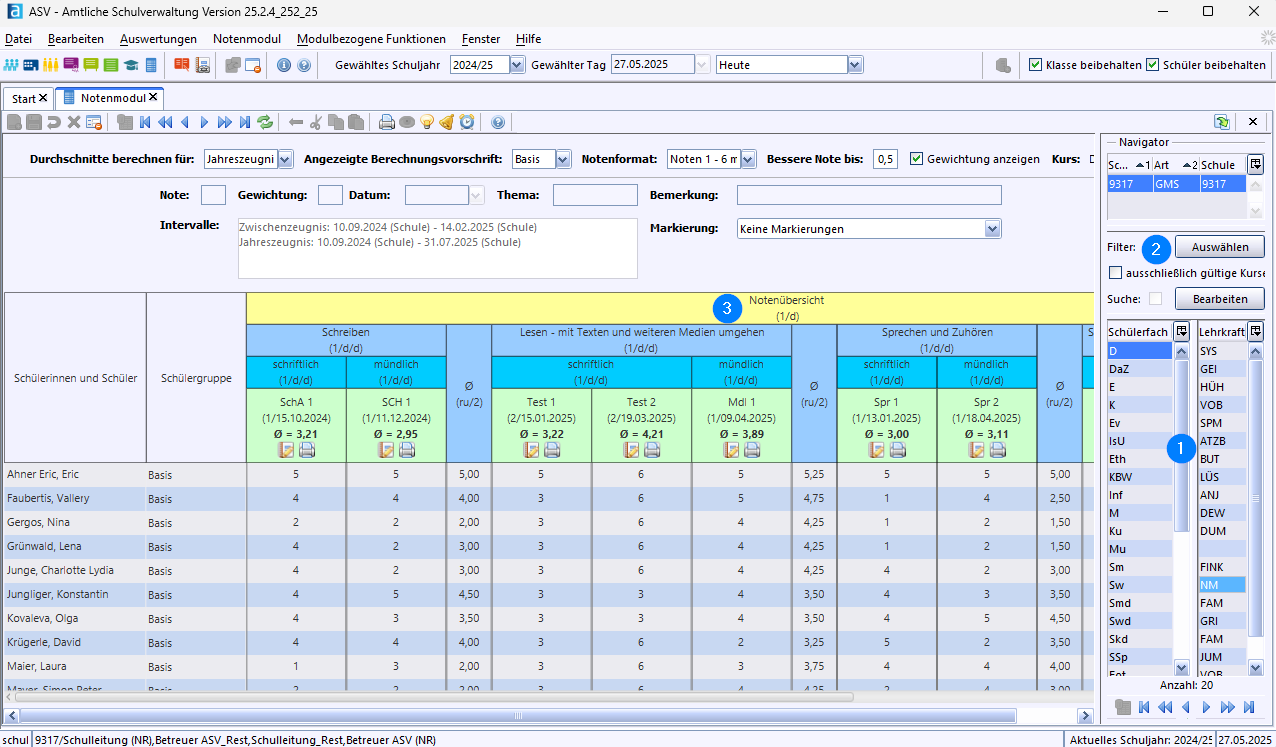
Task: Click the printer icon in module toolbar
Action: tap(387, 122)
